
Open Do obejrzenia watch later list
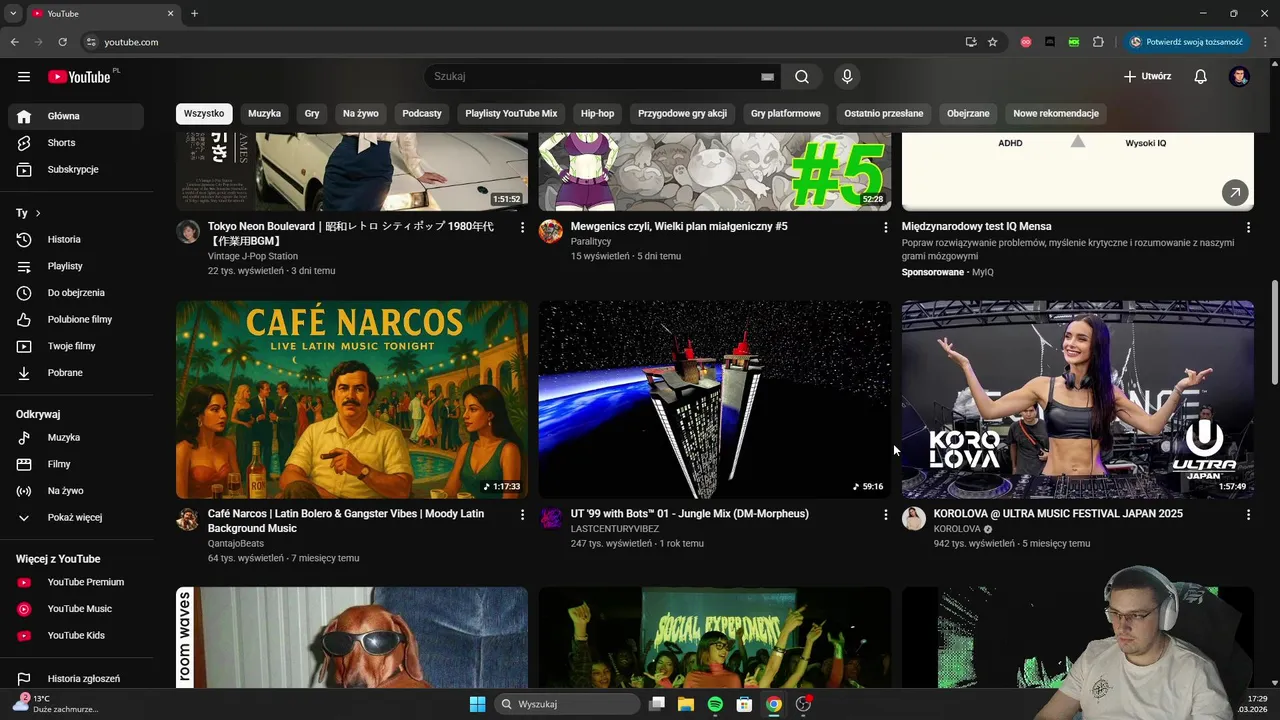click(76, 293)
